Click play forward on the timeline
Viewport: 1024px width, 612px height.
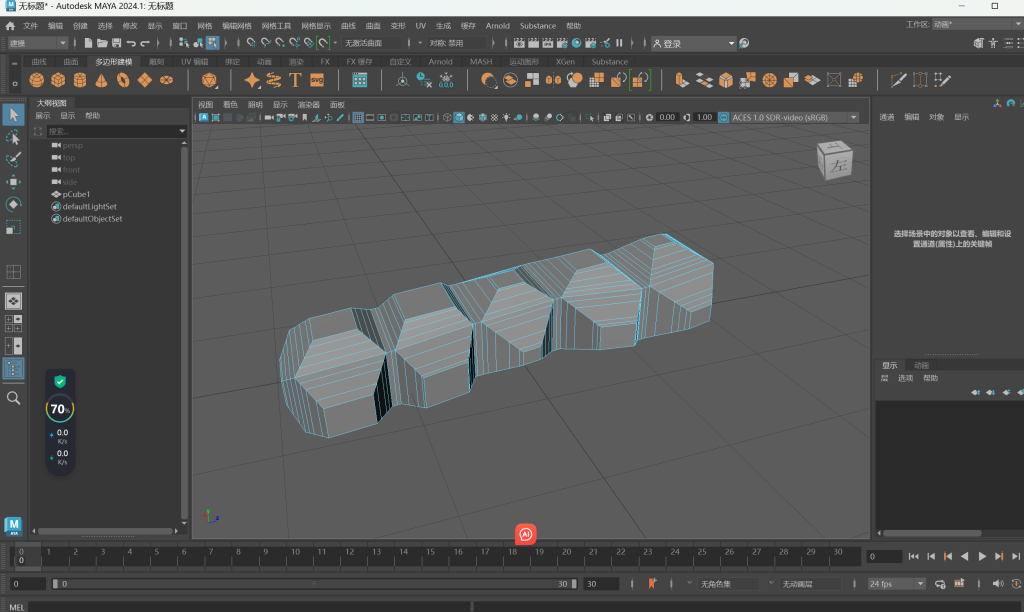982,556
